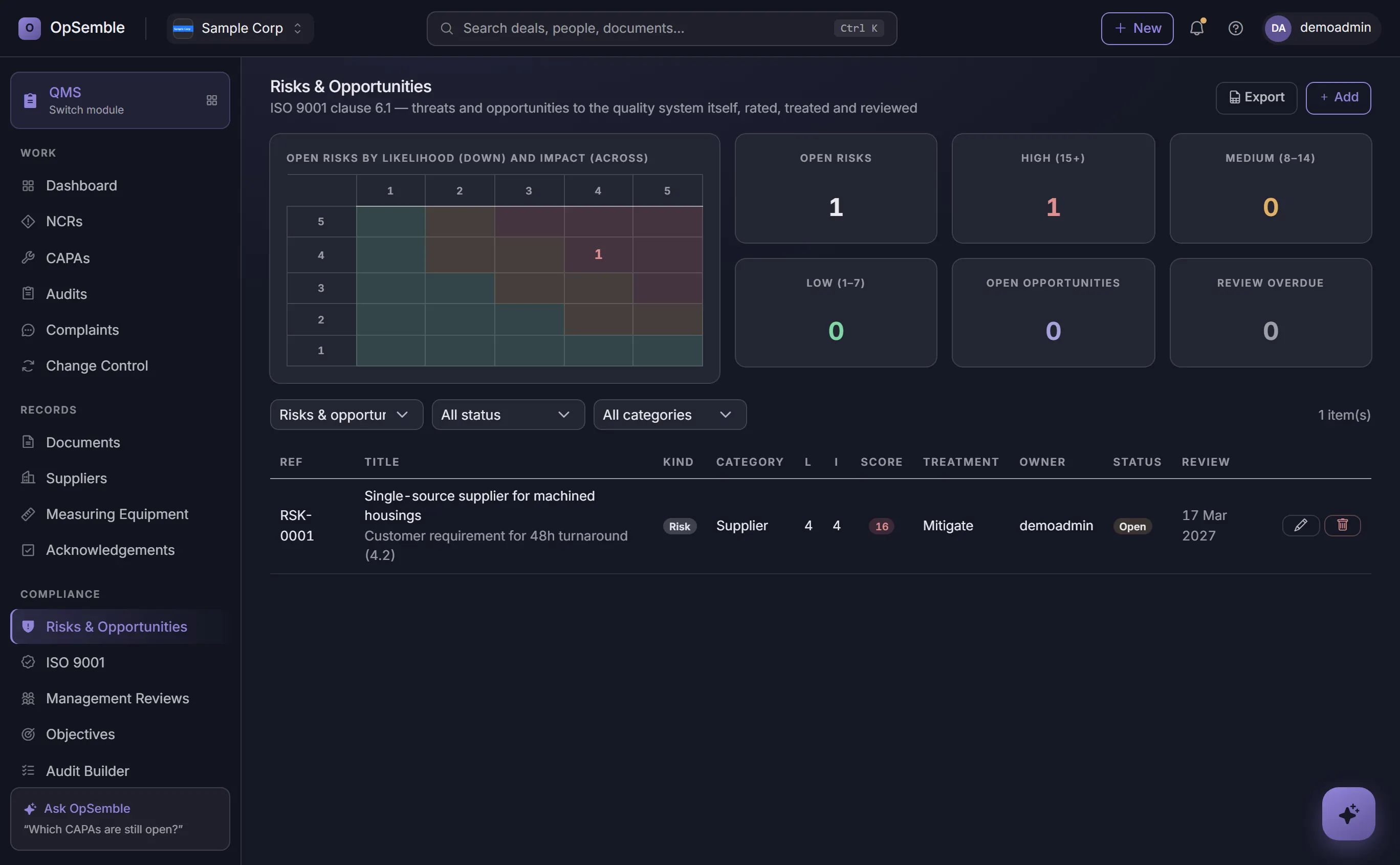This screenshot has height=865, width=1400.
Task: Open the Risks & opportunities kind dropdown
Action: point(346,415)
